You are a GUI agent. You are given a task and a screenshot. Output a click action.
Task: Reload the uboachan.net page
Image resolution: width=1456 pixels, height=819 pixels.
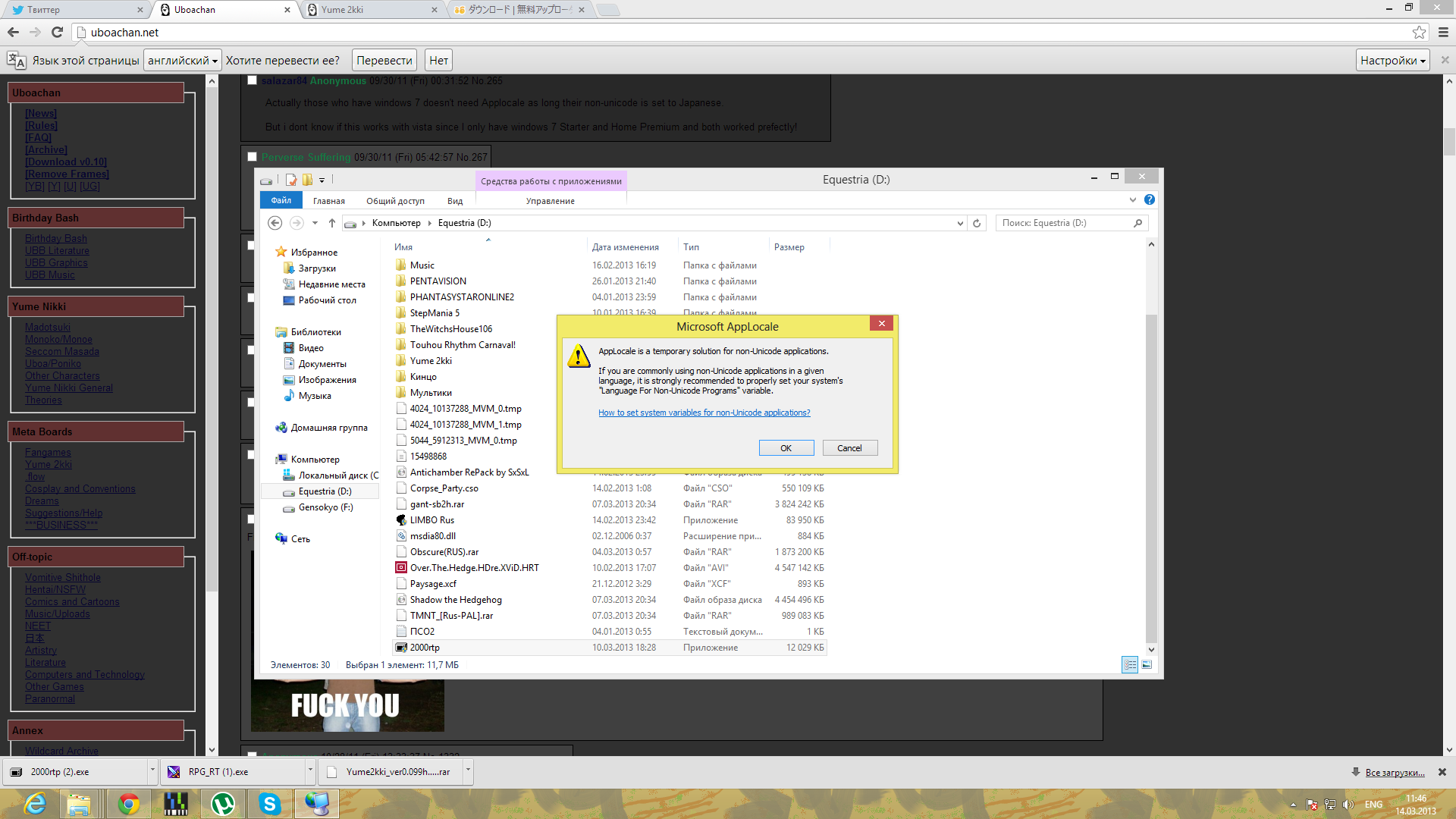tap(57, 32)
